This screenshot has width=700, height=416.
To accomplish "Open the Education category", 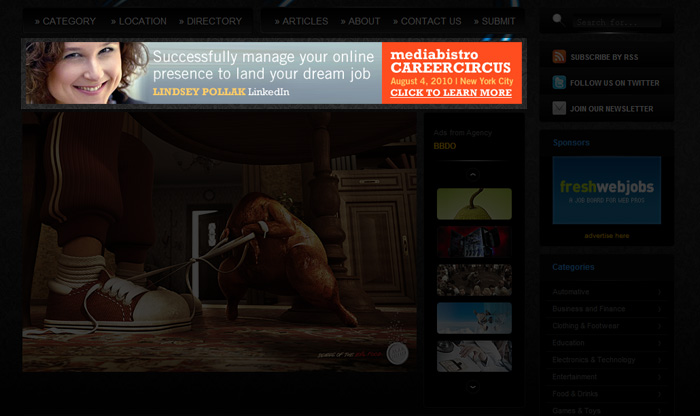I will pyautogui.click(x=568, y=343).
